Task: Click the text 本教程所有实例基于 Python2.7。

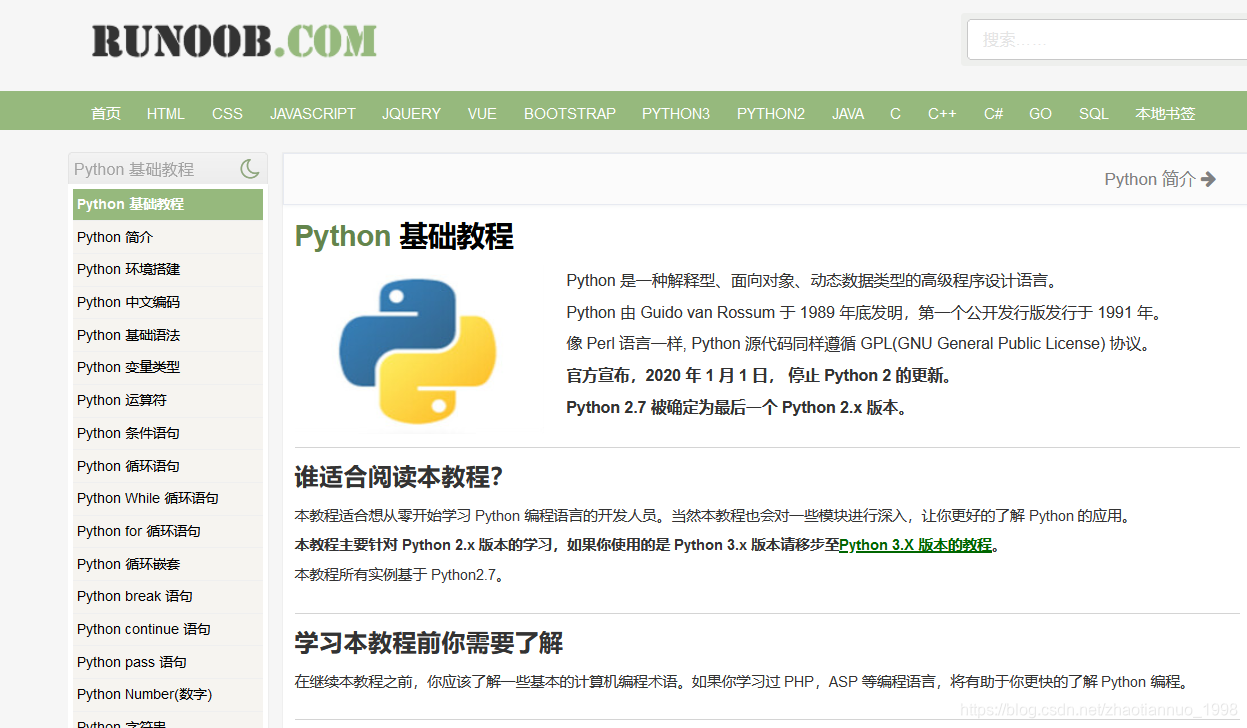Action: tap(401, 575)
